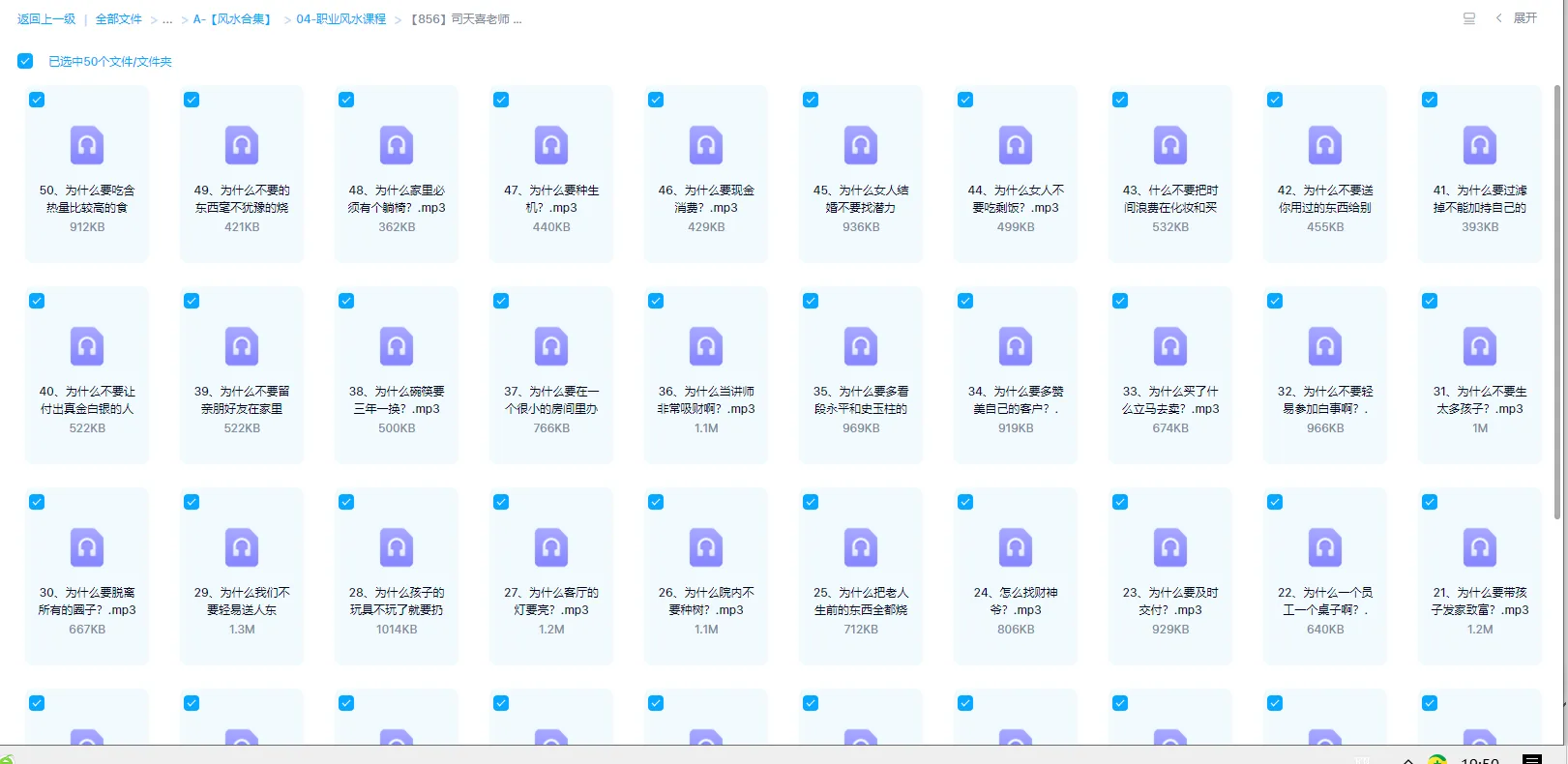Open audio icon for 45、为什么女人结婚
This screenshot has width=1568, height=764.
[861, 145]
